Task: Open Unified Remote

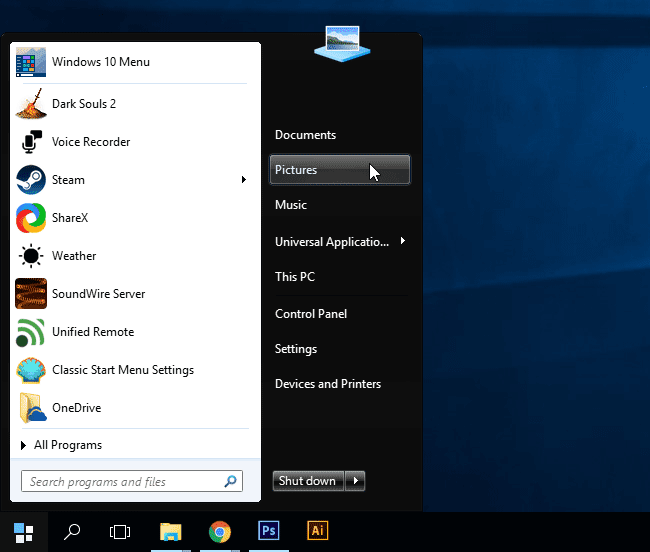Action: click(x=92, y=332)
